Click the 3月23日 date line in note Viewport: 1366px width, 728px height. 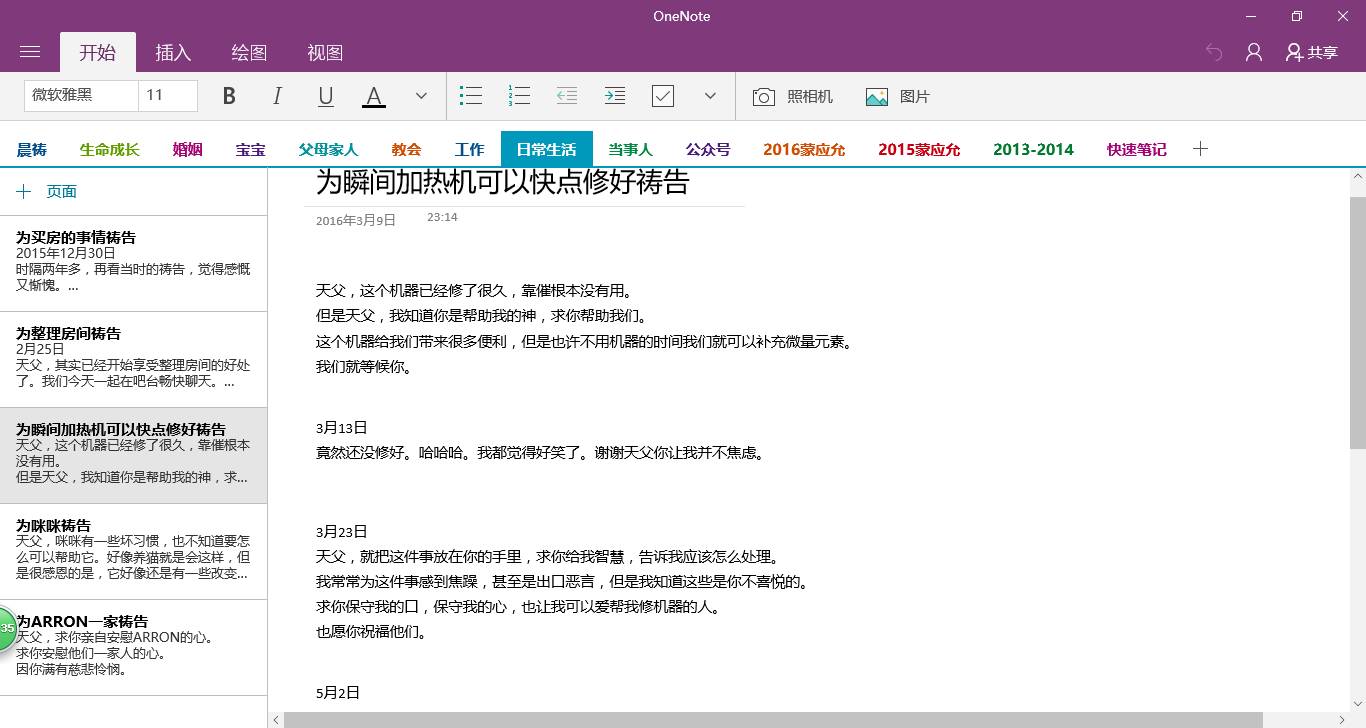click(x=342, y=531)
